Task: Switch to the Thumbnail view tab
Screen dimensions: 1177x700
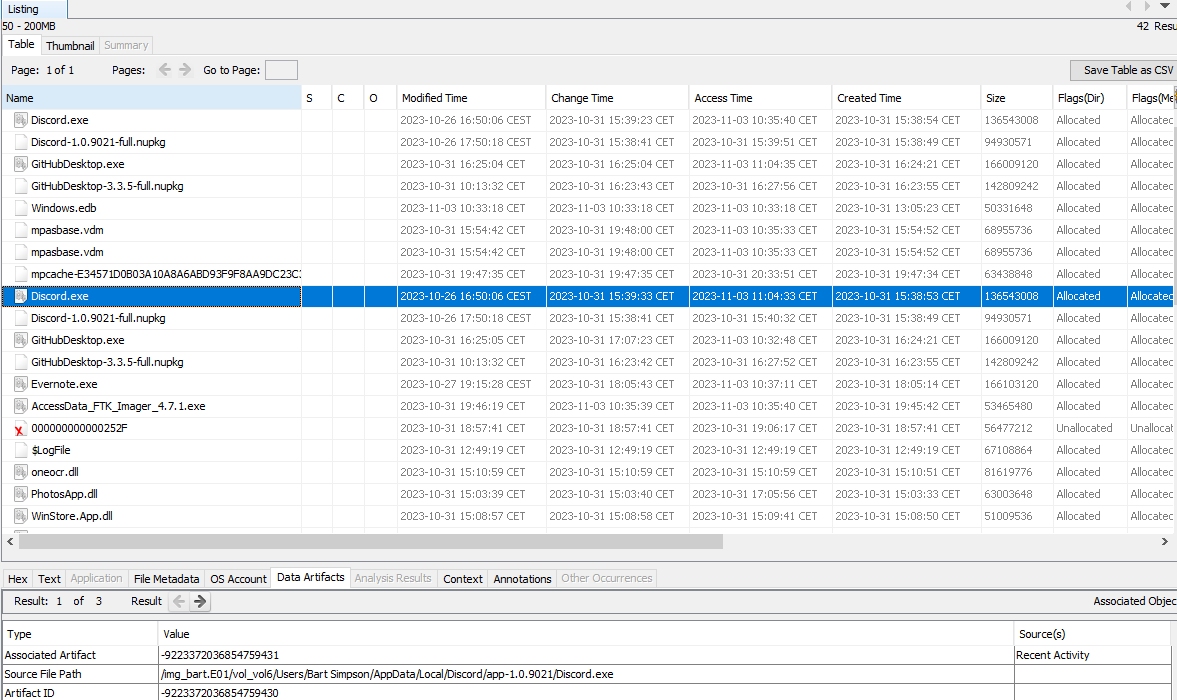Action: coord(70,45)
